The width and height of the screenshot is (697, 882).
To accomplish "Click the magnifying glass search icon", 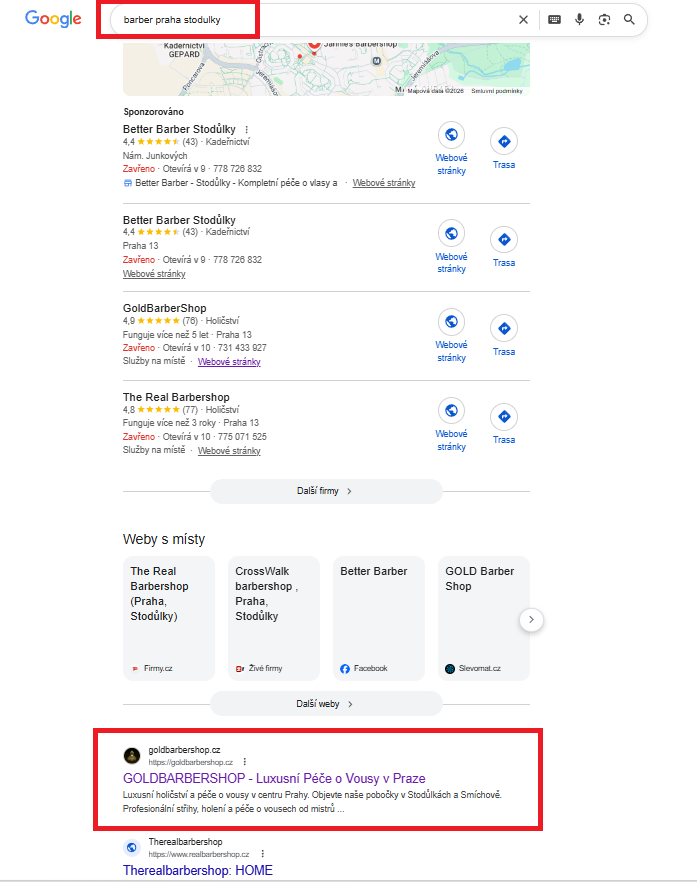I will click(629, 19).
